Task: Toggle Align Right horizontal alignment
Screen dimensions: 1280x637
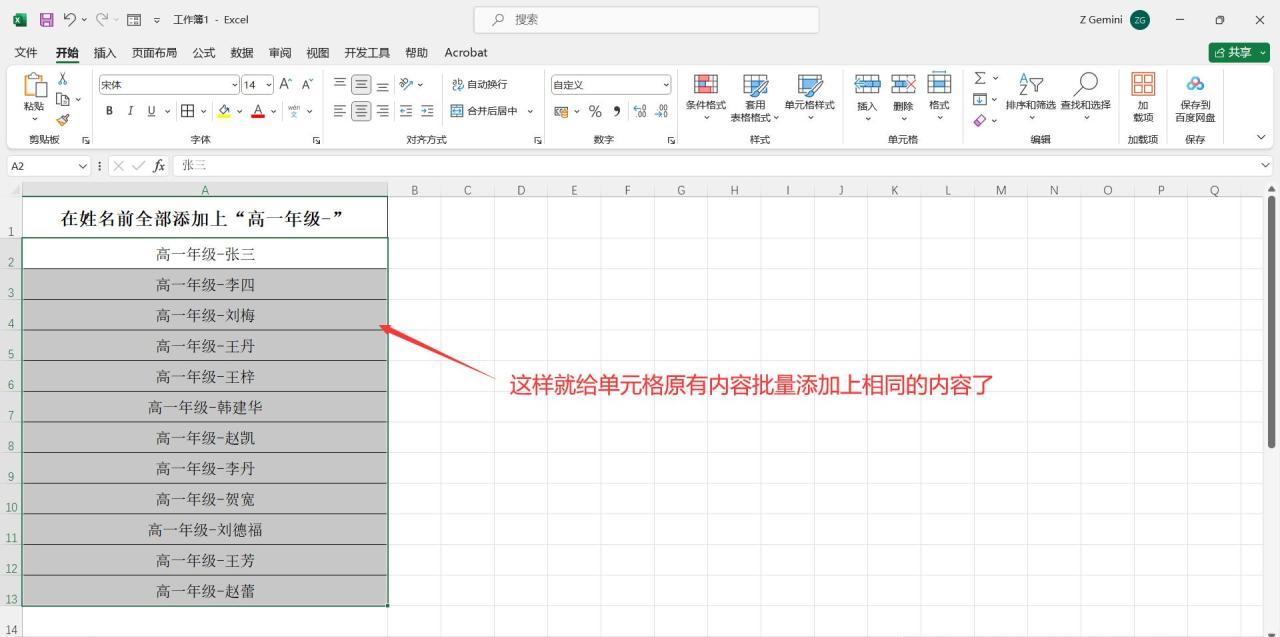Action: (x=382, y=111)
